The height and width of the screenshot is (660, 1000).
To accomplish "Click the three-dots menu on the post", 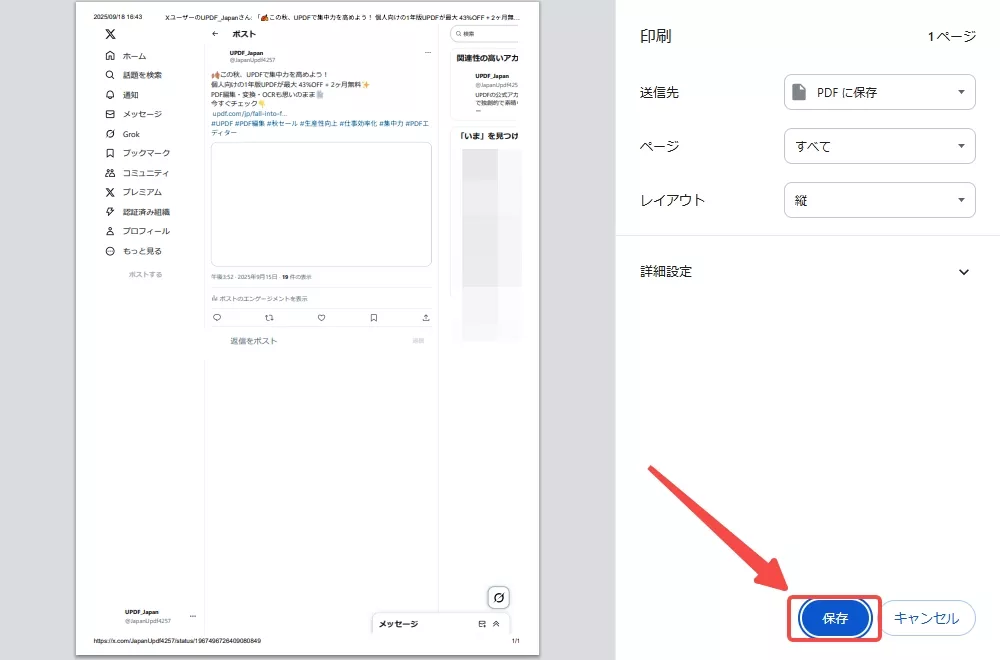I will [x=428, y=53].
